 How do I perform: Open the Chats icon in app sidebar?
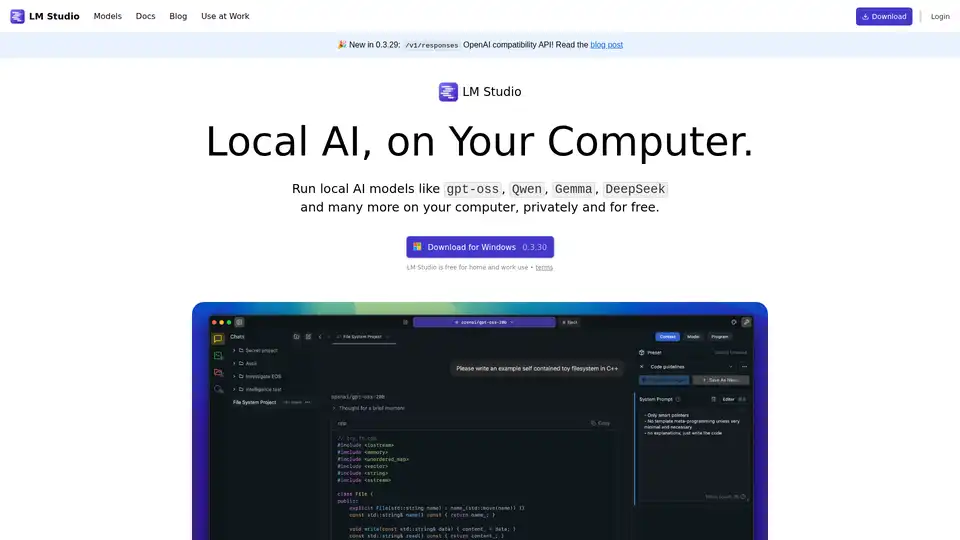pos(218,339)
